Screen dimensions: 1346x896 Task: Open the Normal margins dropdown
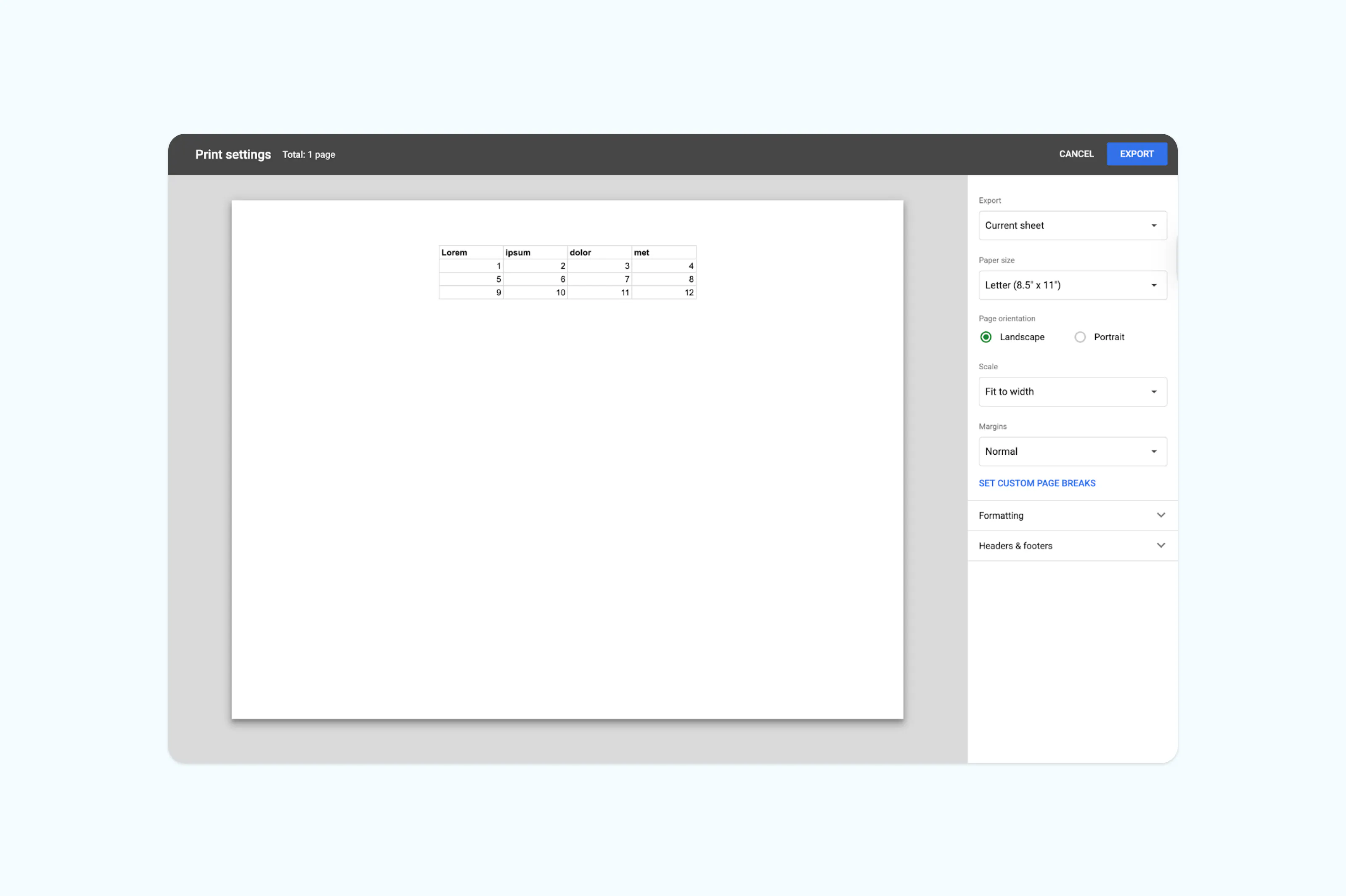(1072, 451)
